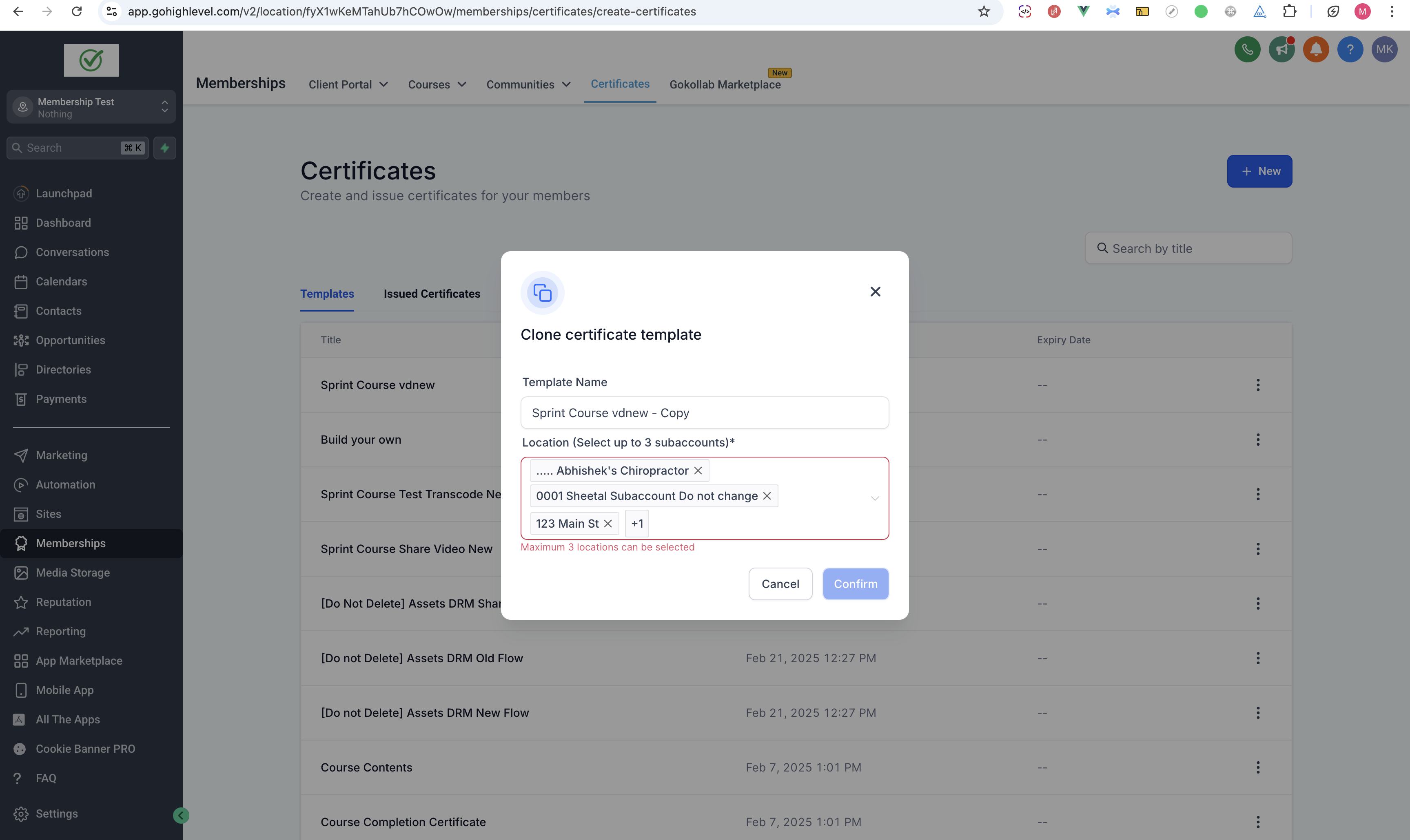The image size is (1410, 840).
Task: Click the lightning quick actions icon
Action: point(165,148)
